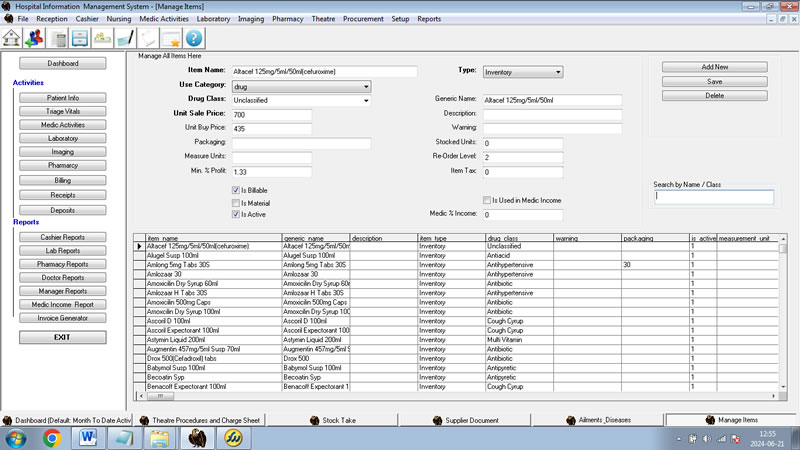Open the calculator toolbar icon
This screenshot has height=450, width=800.
(x=59, y=38)
